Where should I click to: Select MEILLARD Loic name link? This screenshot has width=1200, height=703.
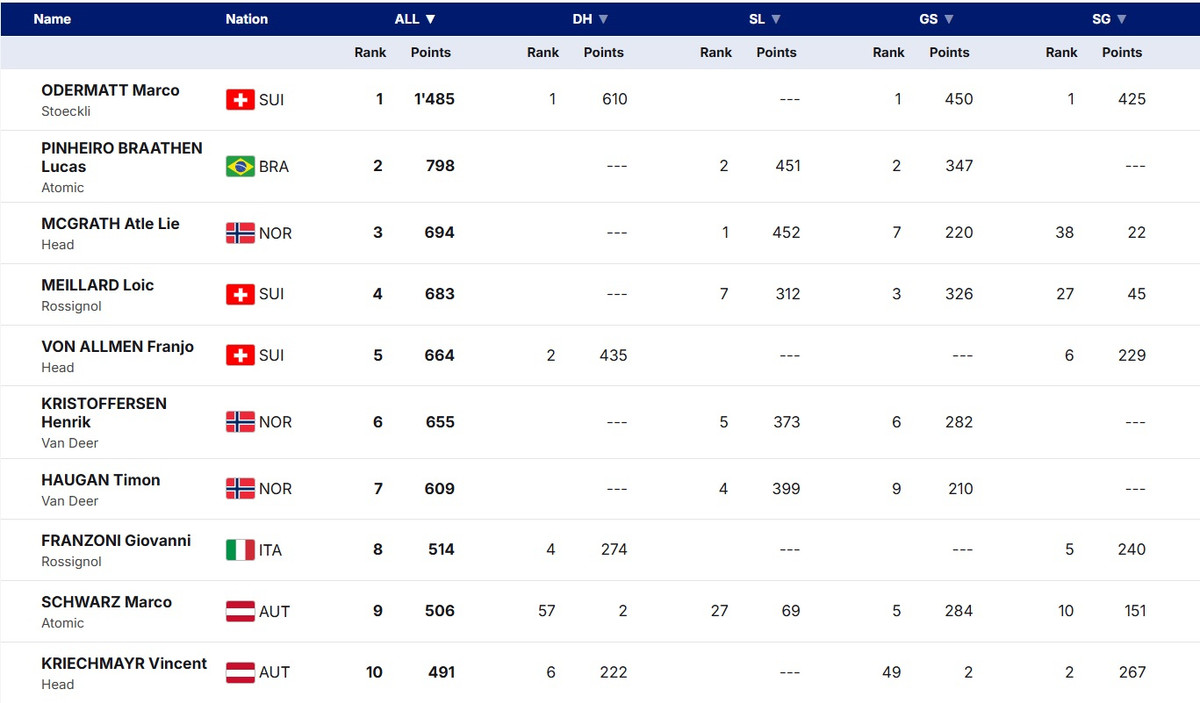[97, 285]
